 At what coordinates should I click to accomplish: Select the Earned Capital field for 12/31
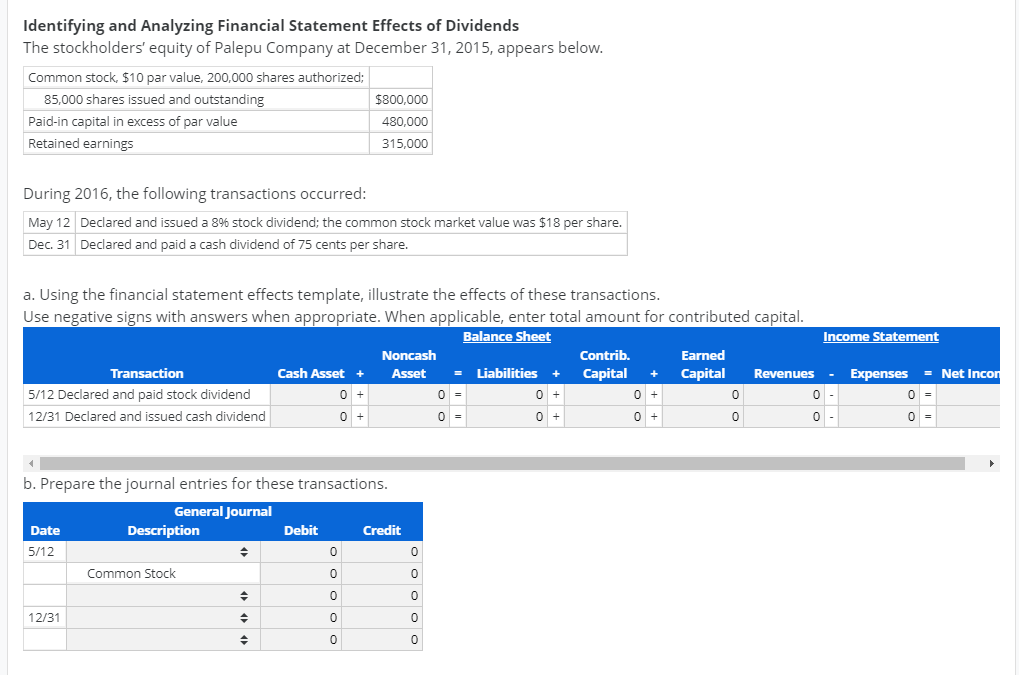point(703,416)
